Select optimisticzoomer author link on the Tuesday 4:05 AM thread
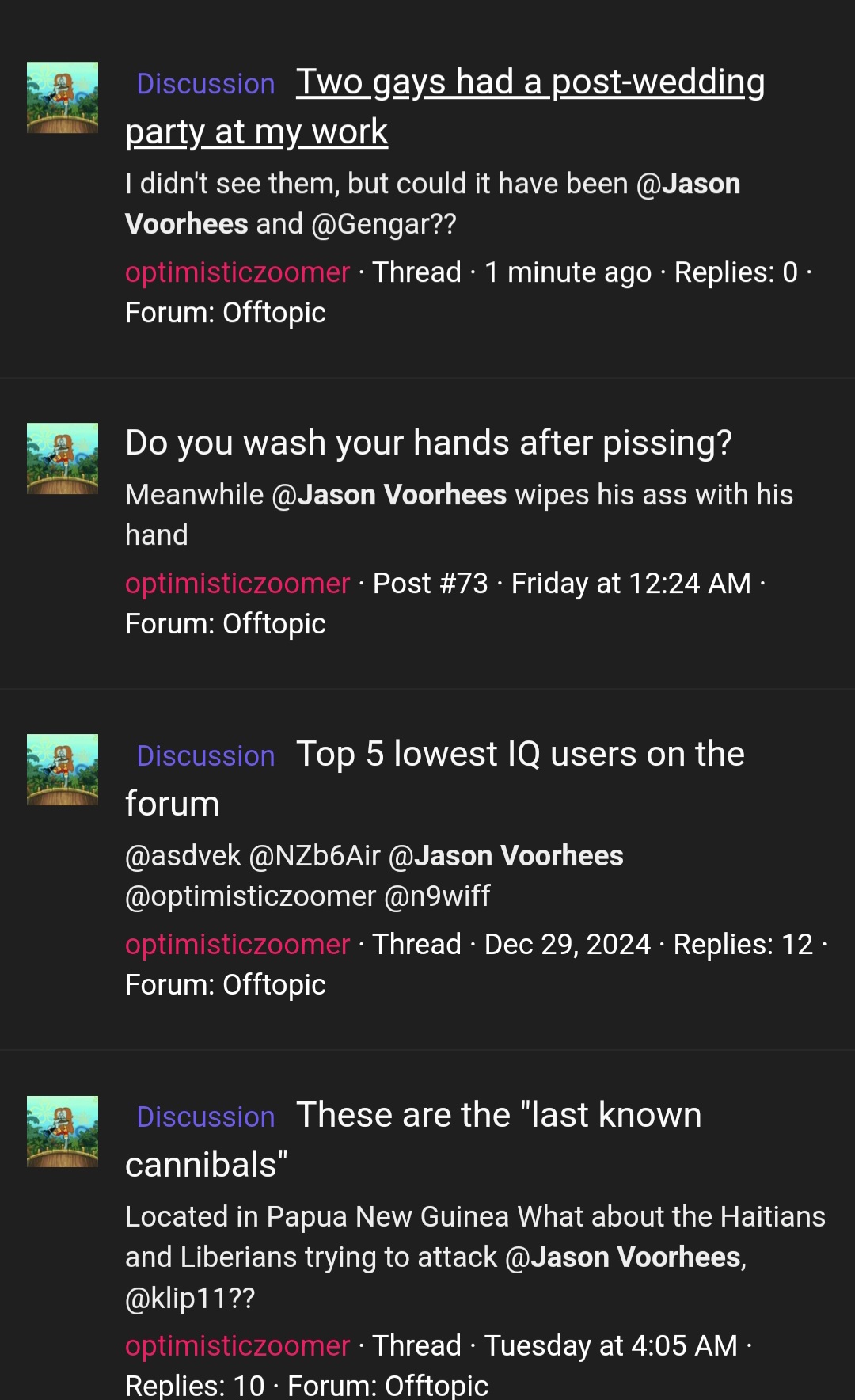855x1400 pixels. coord(237,1346)
